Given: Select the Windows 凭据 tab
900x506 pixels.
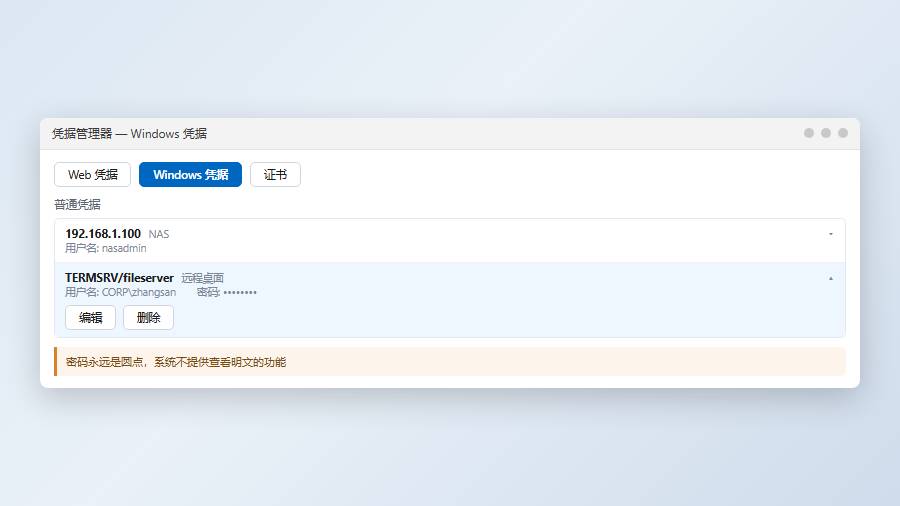Looking at the screenshot, I should [191, 174].
